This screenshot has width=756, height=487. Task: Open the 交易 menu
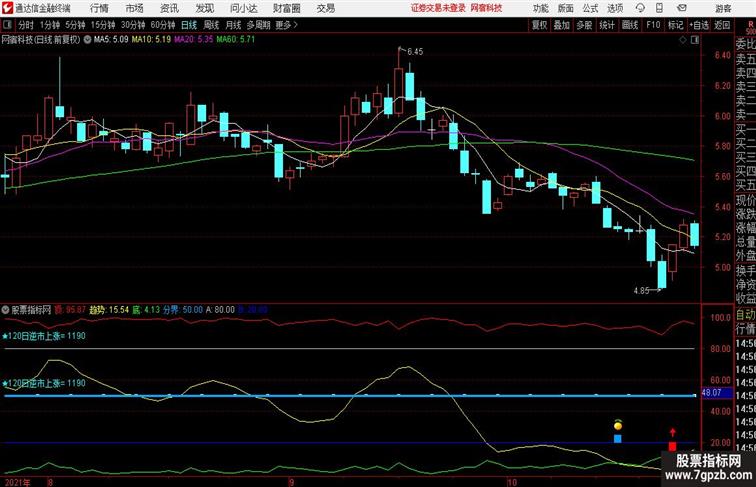[325, 8]
